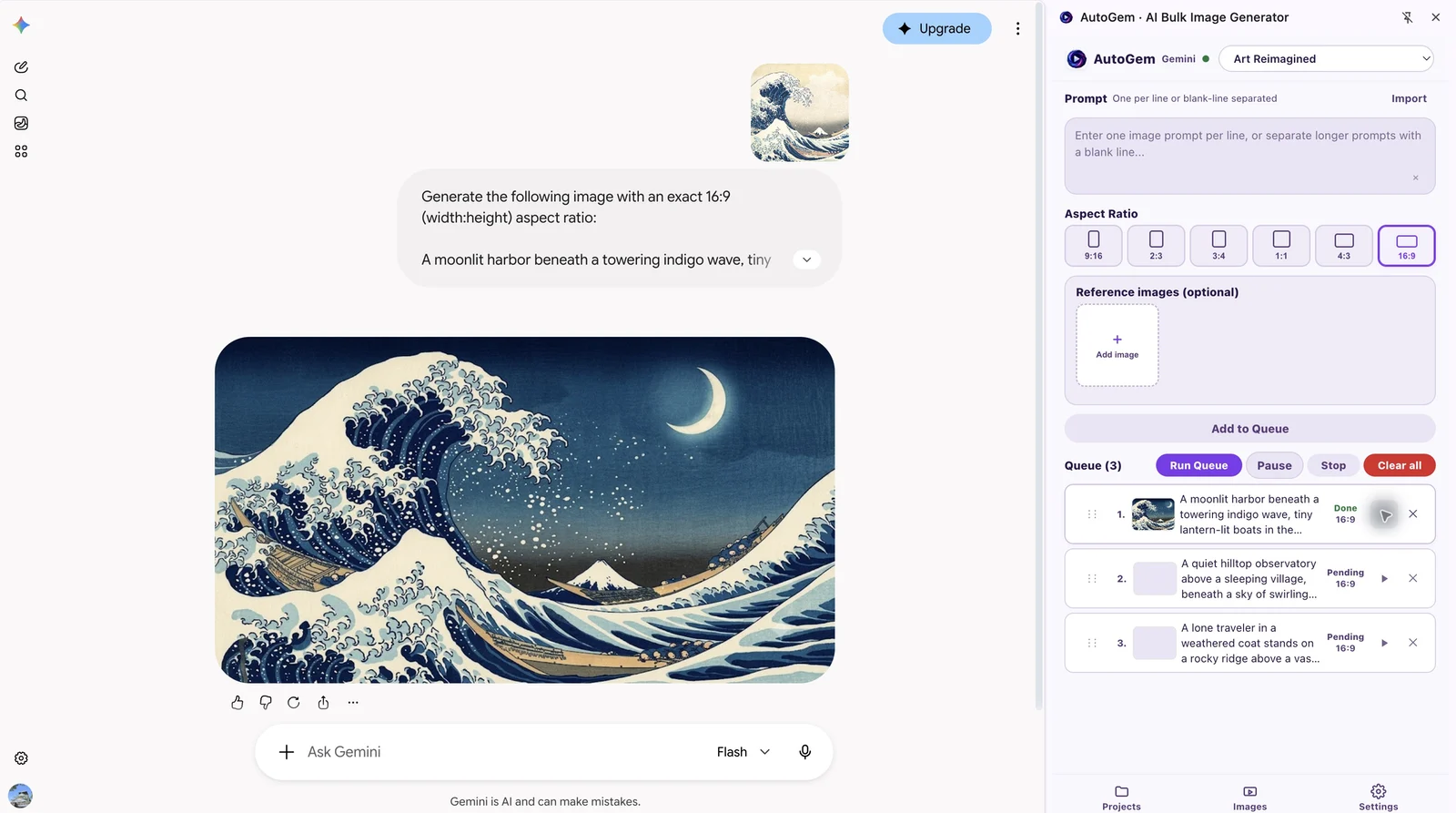
Task: Dislike the response with thumbs down
Action: click(x=266, y=703)
